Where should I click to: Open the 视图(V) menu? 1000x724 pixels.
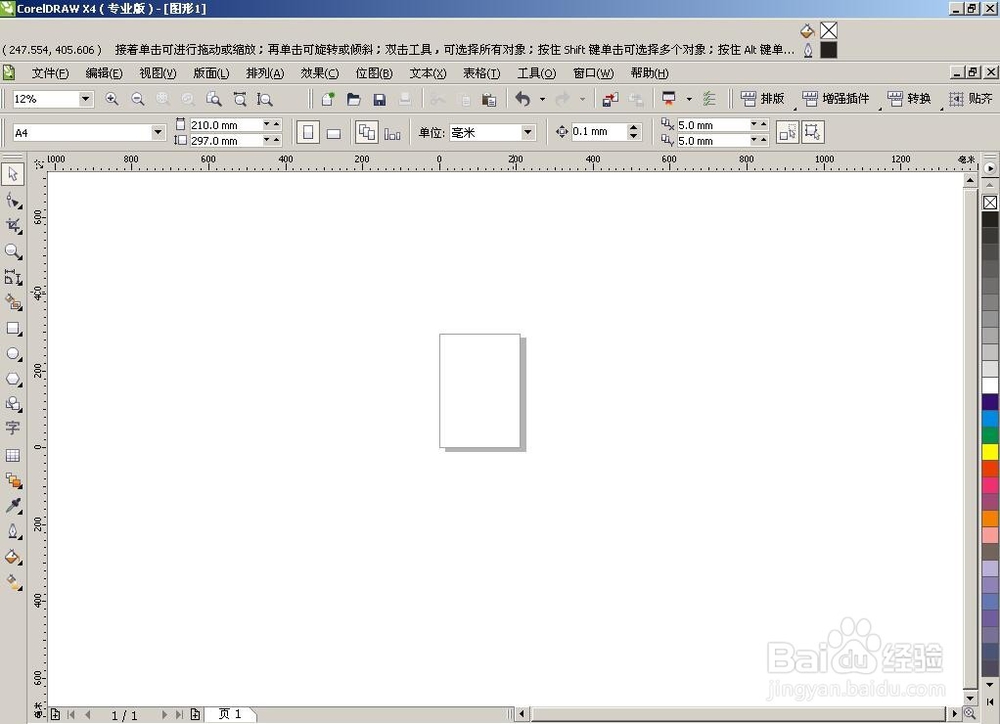tap(158, 73)
